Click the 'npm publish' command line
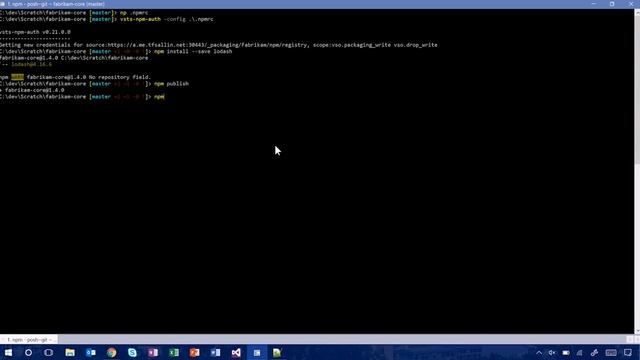The height and width of the screenshot is (360, 640). point(171,84)
